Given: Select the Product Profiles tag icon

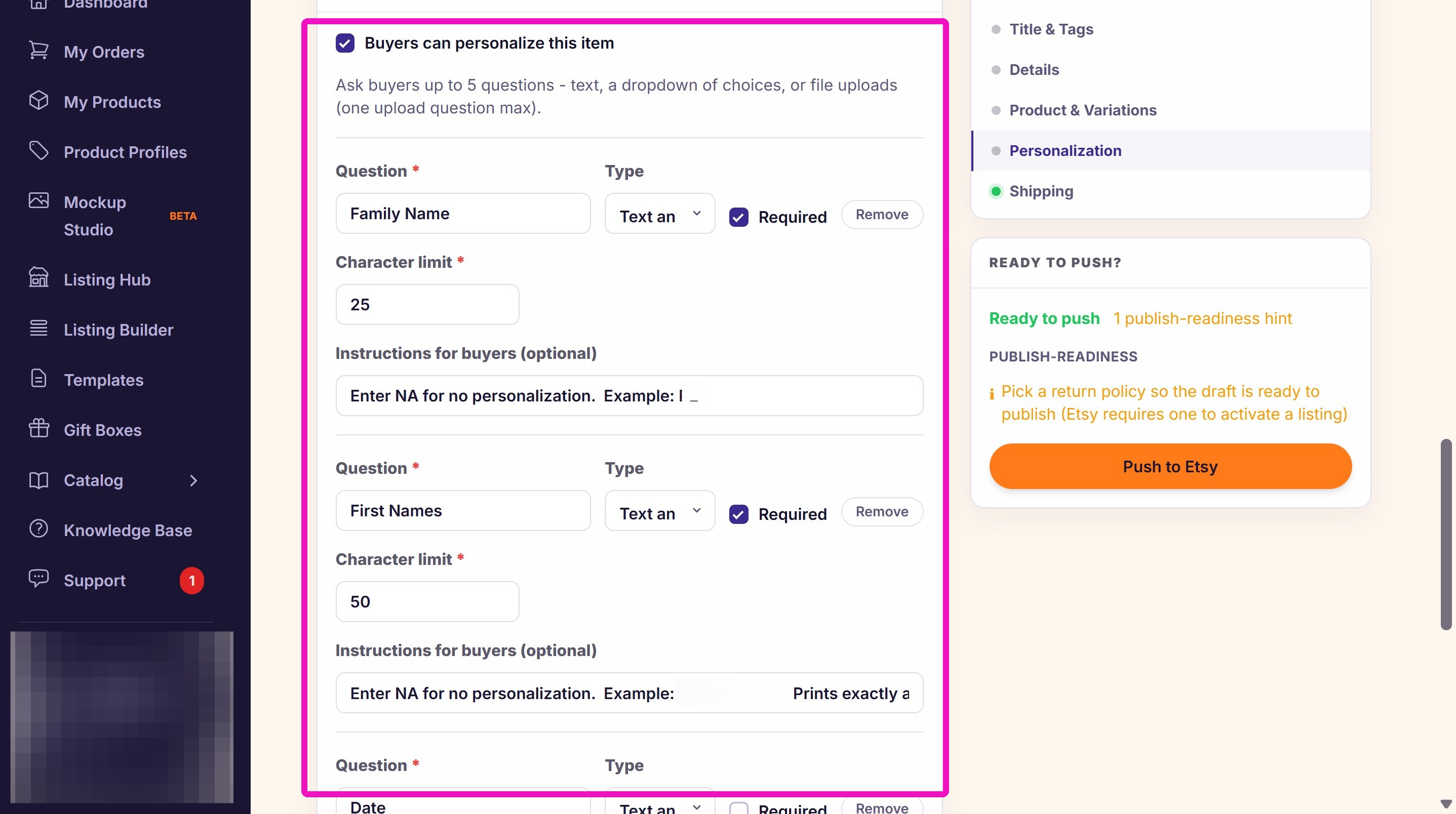Looking at the screenshot, I should [38, 151].
